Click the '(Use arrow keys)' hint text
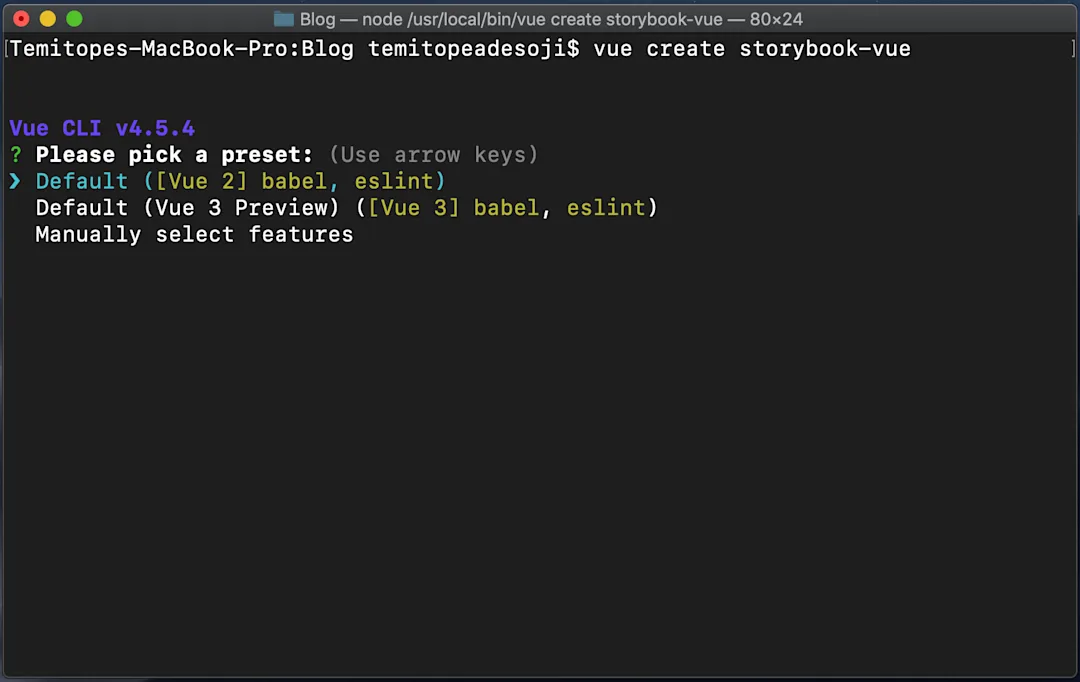Image resolution: width=1080 pixels, height=682 pixels. point(433,155)
